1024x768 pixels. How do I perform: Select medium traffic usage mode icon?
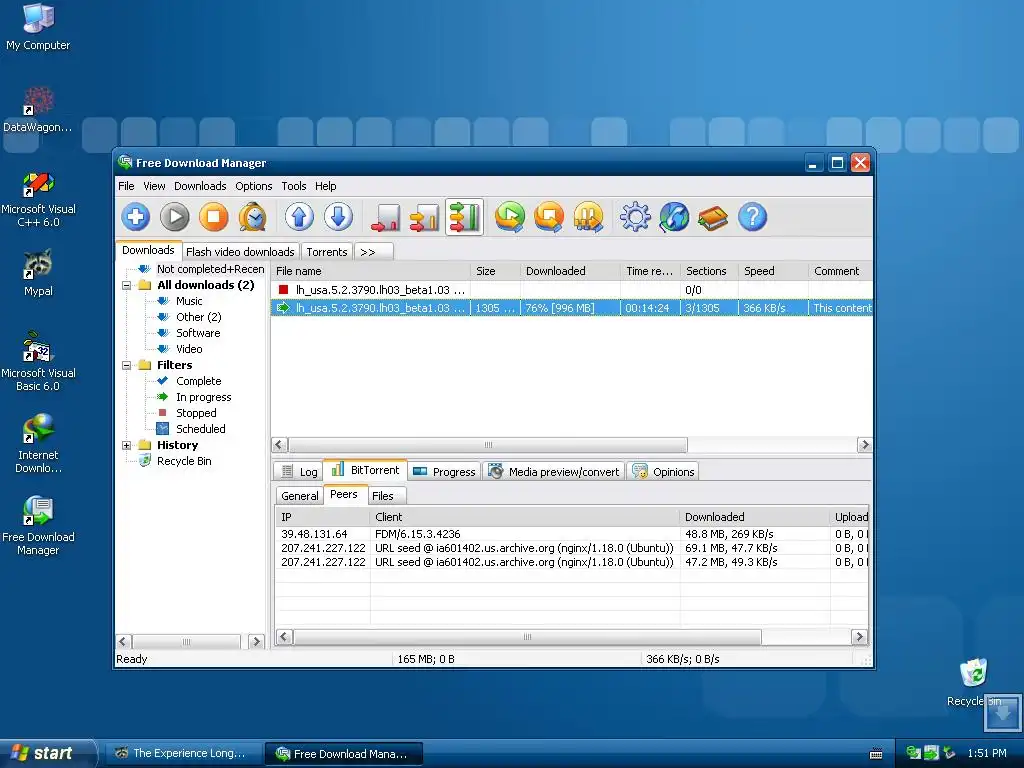coord(424,217)
